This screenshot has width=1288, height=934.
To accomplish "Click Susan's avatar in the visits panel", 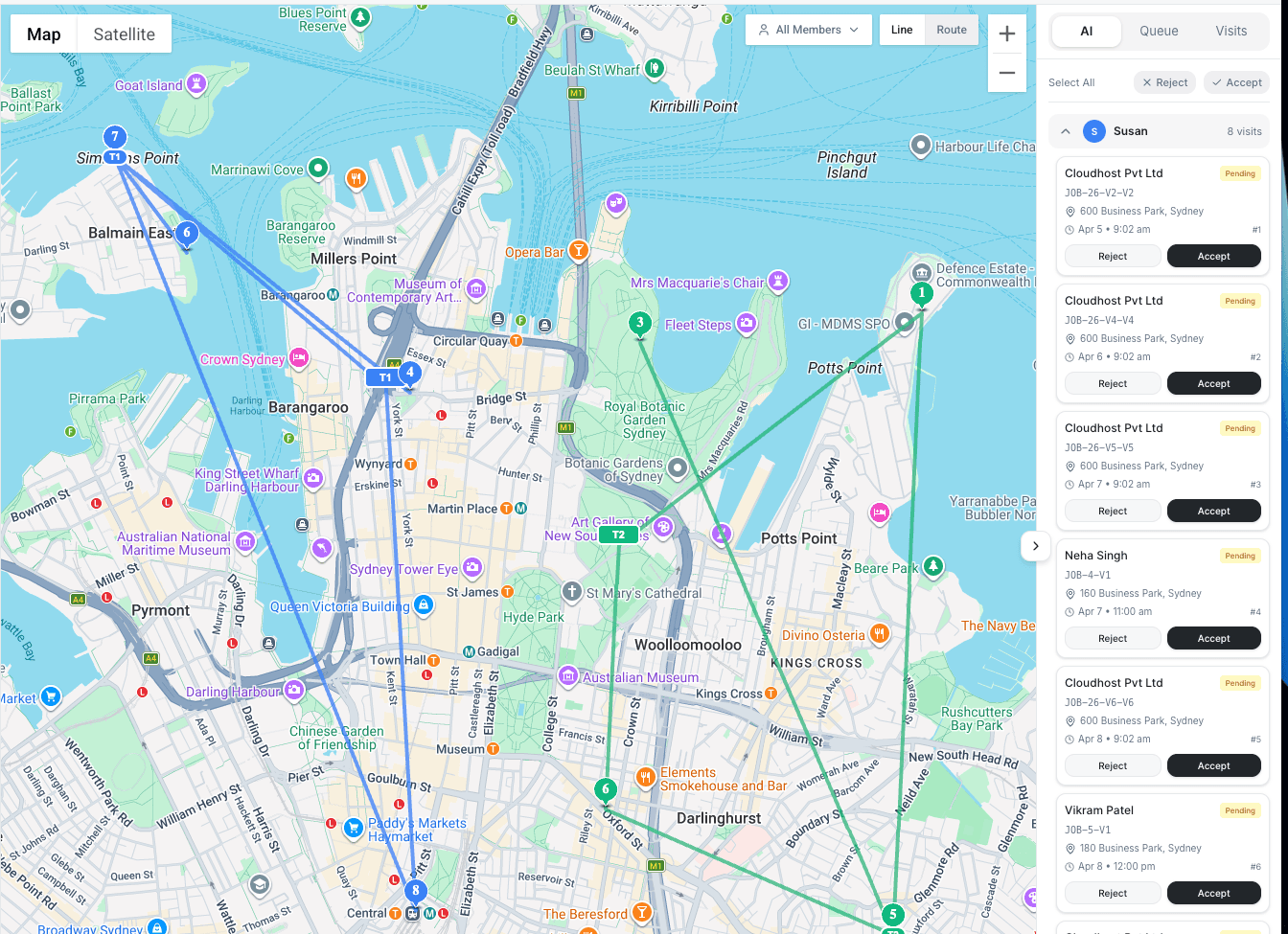I will [x=1094, y=131].
